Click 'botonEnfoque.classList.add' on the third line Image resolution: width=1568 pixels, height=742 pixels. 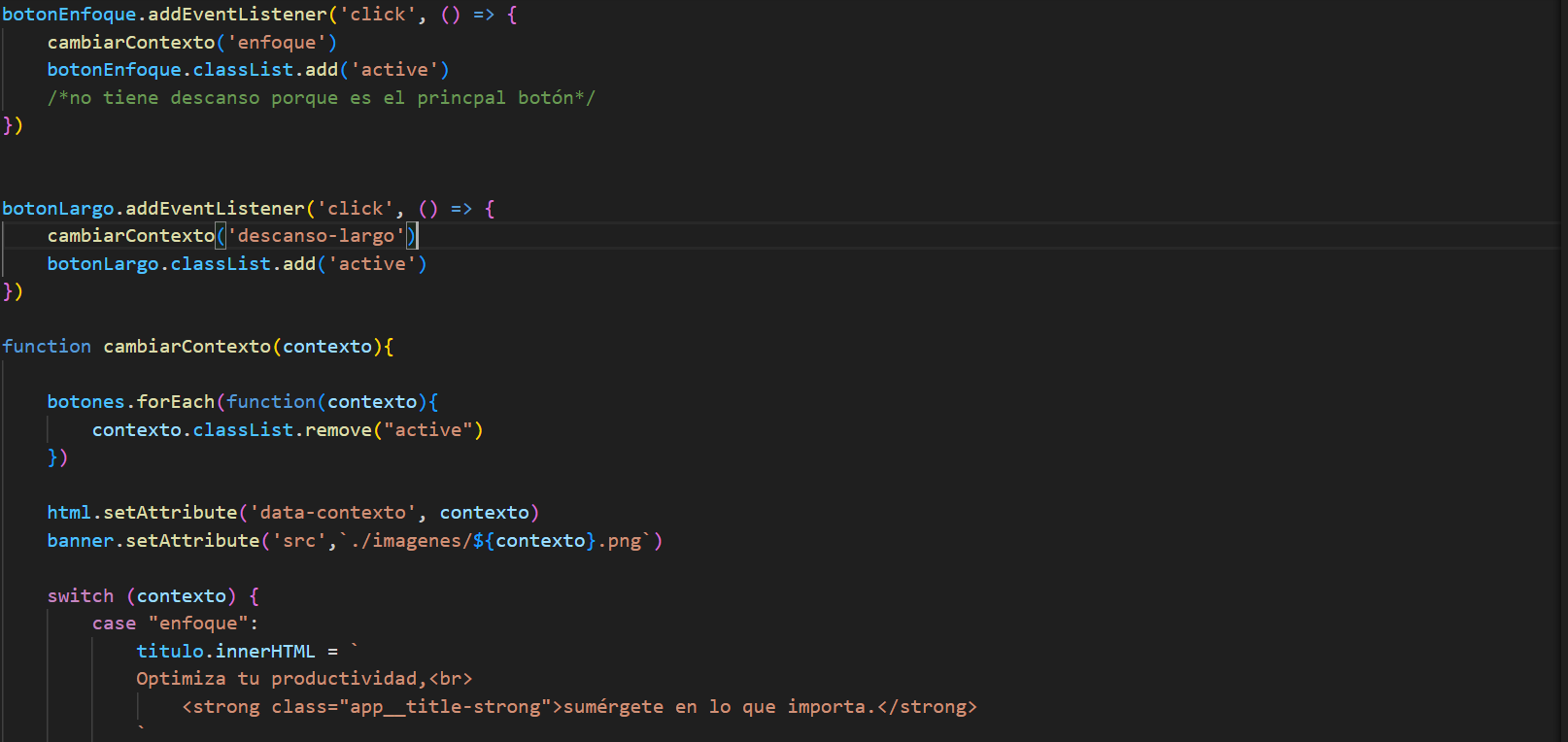click(192, 70)
